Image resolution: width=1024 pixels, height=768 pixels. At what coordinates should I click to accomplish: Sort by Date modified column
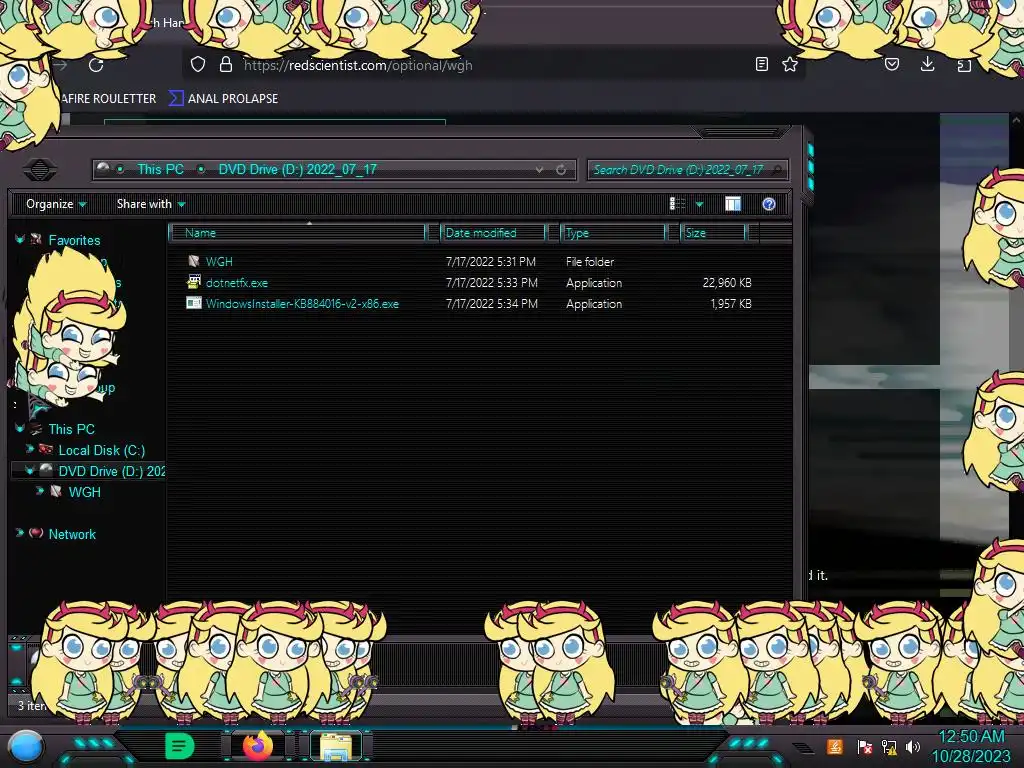tap(493, 233)
